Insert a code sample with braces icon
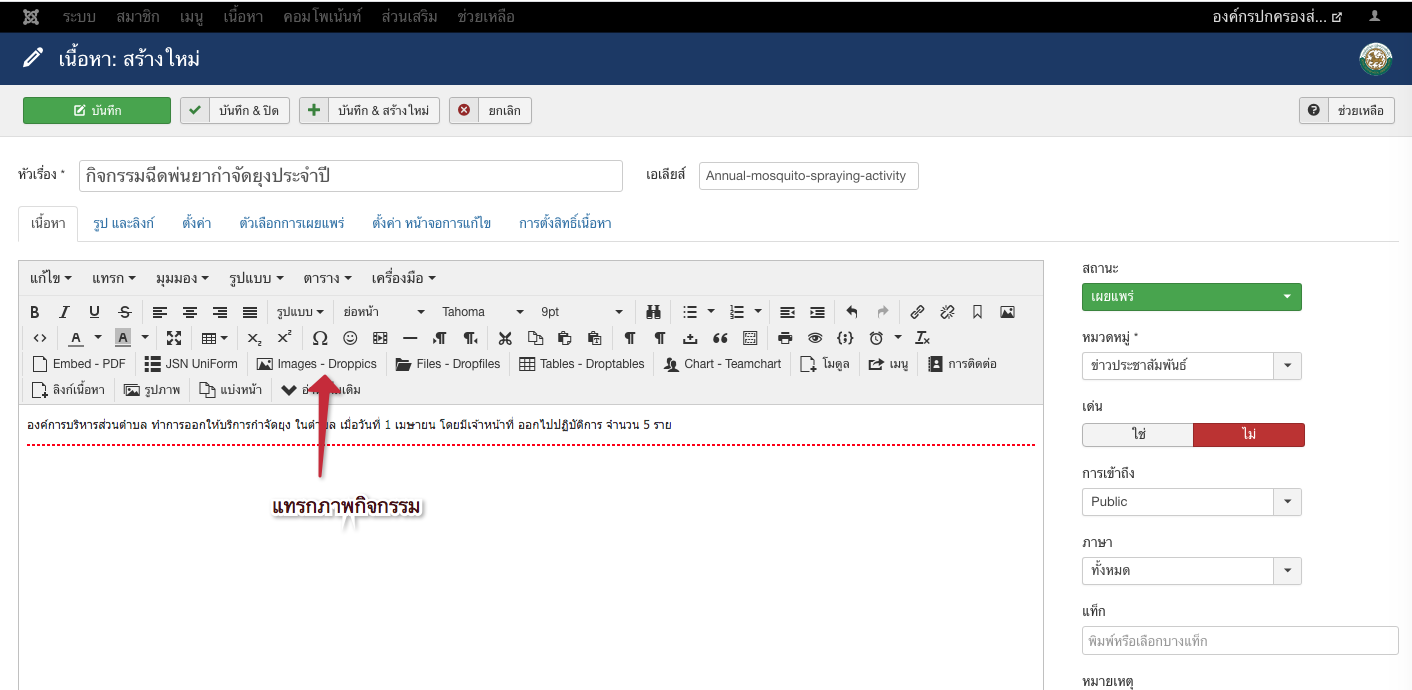This screenshot has width=1412, height=690. point(845,338)
